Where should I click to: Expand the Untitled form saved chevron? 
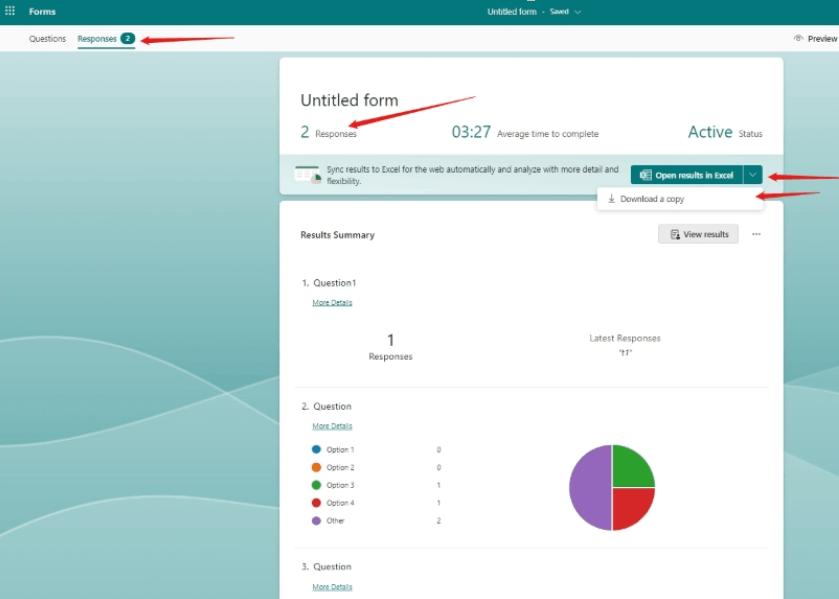click(578, 12)
